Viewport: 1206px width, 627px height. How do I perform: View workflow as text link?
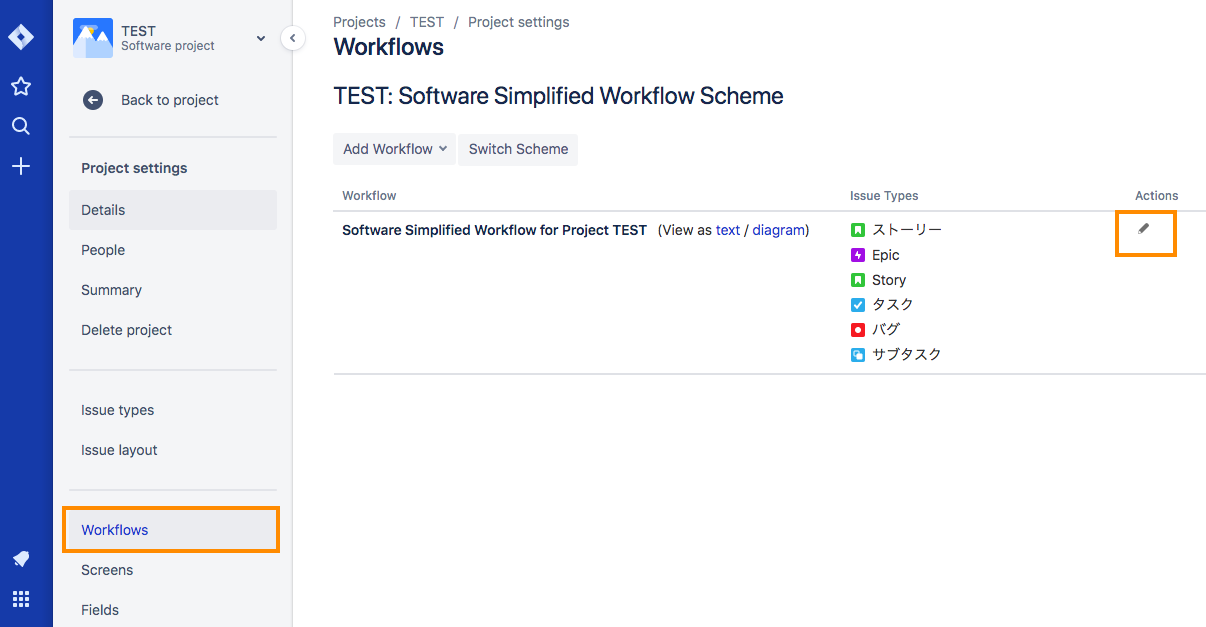(728, 230)
